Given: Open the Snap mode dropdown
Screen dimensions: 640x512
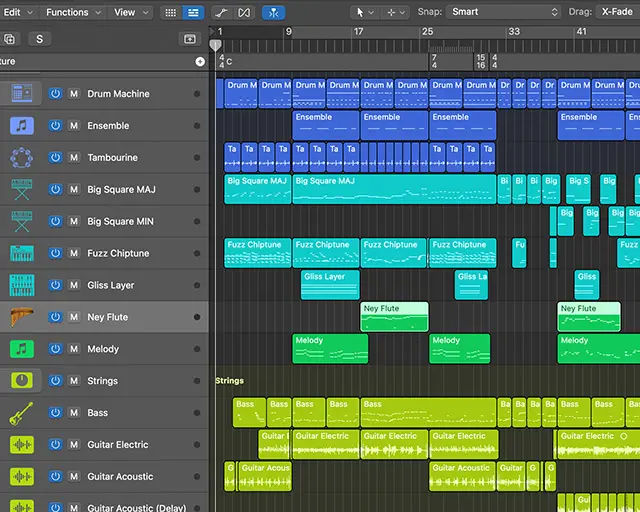Looking at the screenshot, I should [506, 12].
